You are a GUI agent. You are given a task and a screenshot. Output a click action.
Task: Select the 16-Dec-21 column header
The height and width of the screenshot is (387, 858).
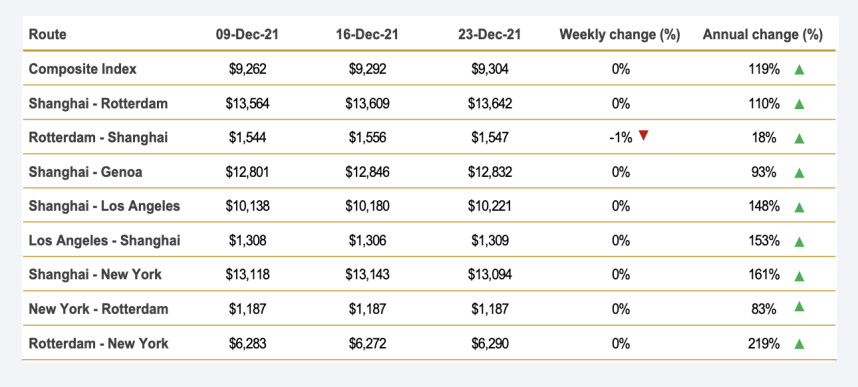pyautogui.click(x=367, y=34)
